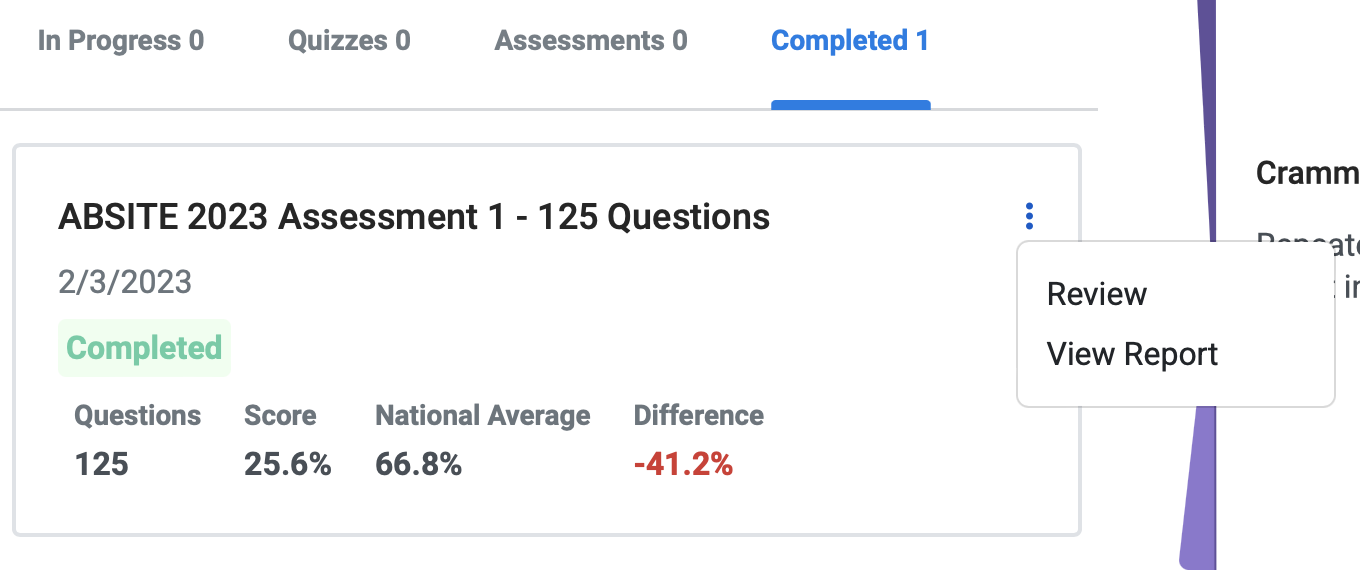Click the Cramm heading on the right panel
1360x570 pixels.
click(1308, 173)
